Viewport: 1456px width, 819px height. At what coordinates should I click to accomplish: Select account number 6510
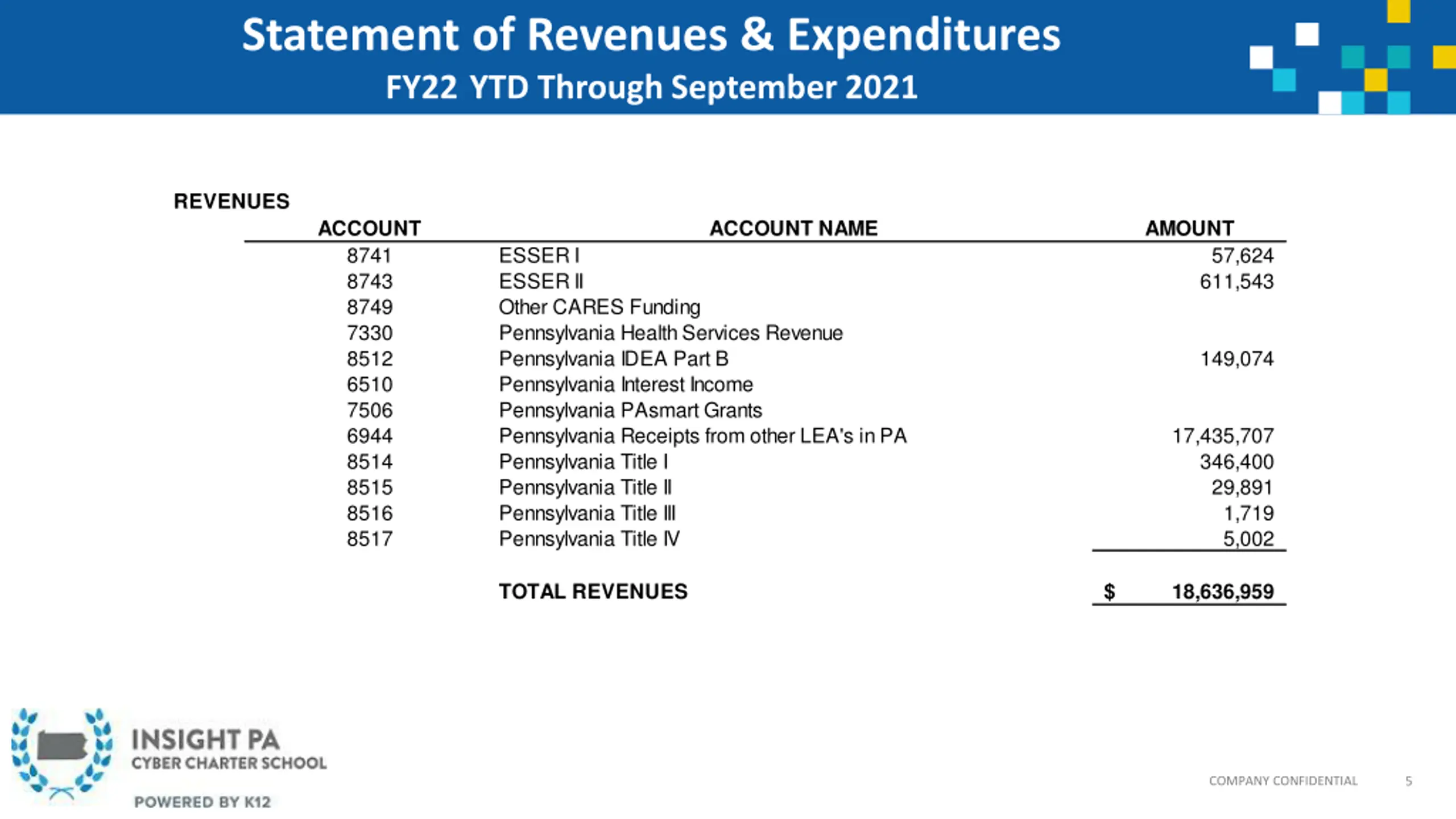(370, 384)
